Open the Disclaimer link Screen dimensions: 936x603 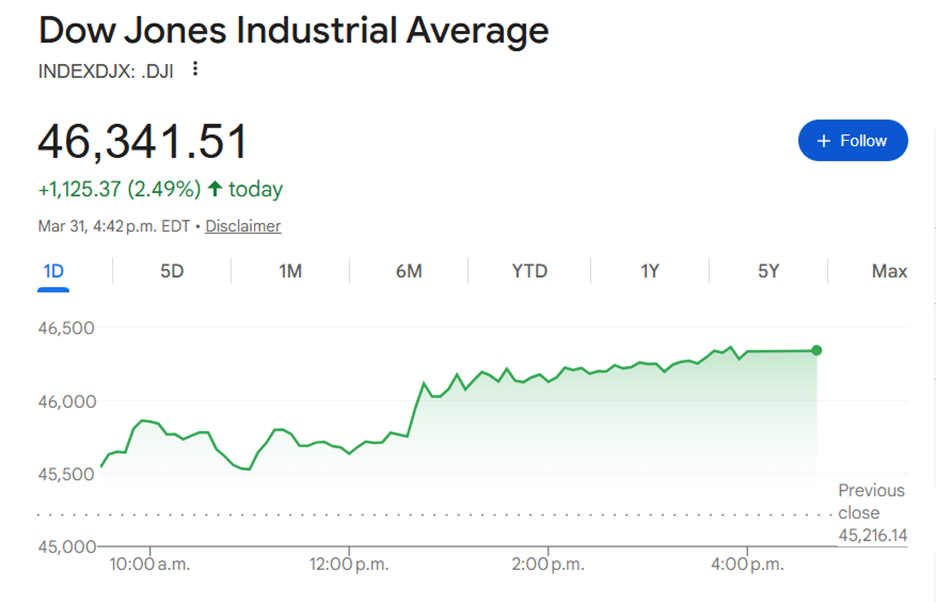pyautogui.click(x=243, y=226)
